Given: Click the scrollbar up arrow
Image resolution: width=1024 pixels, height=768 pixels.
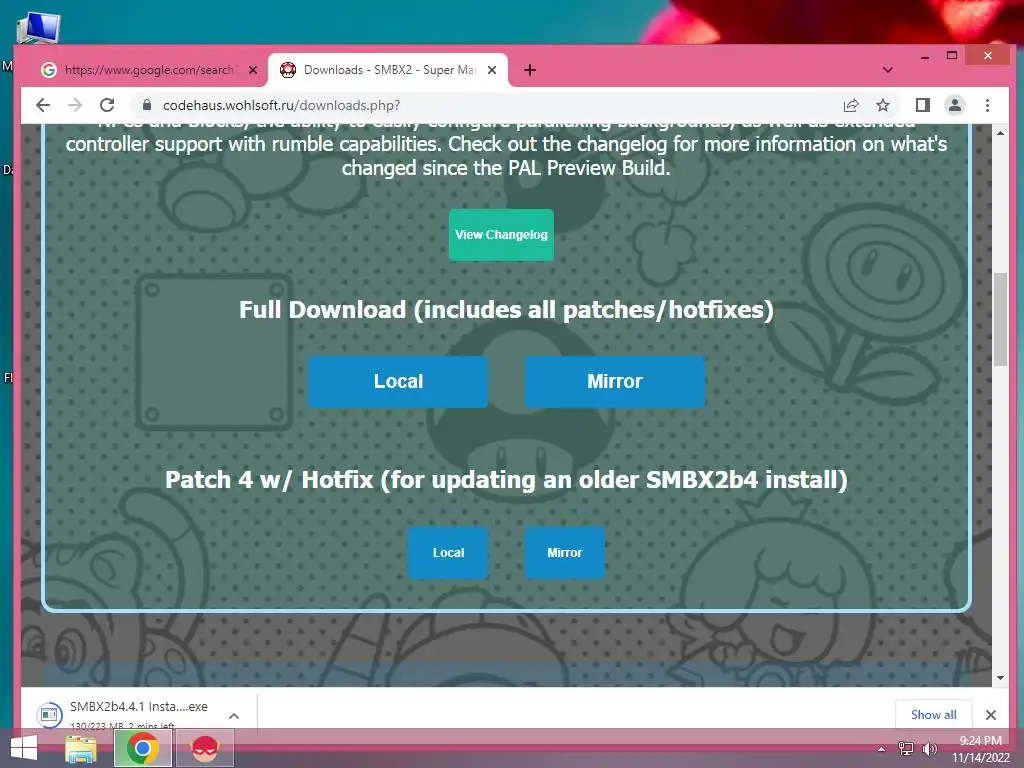Looking at the screenshot, I should coord(1000,133).
